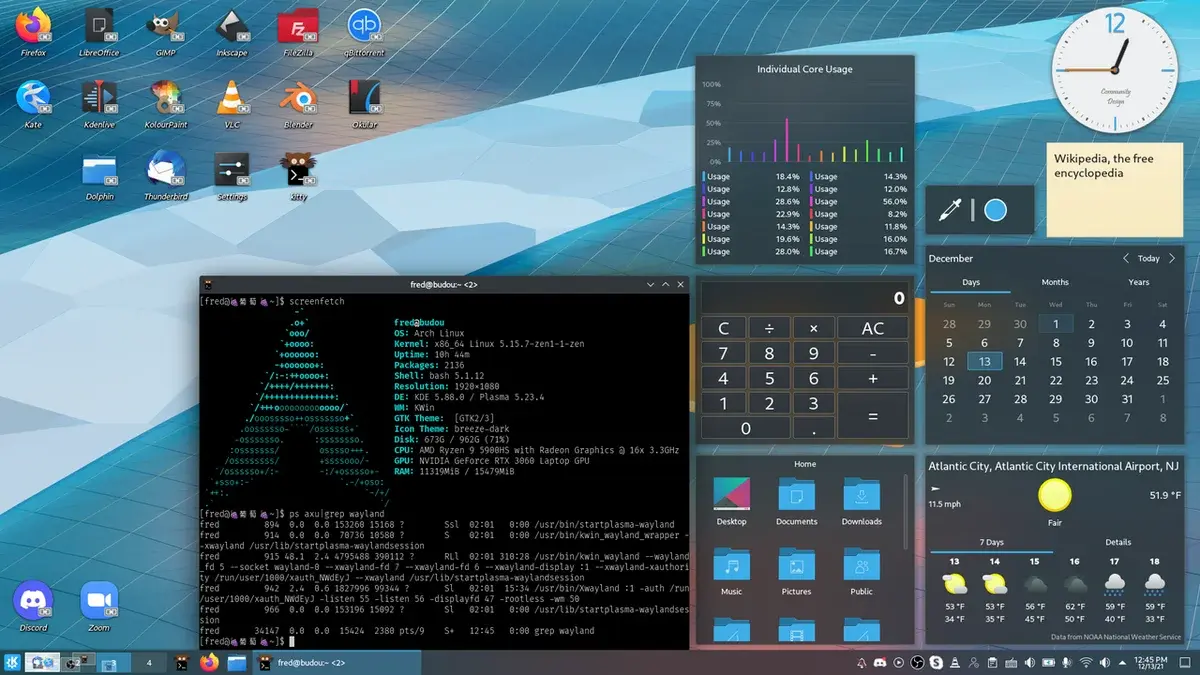The image size is (1200, 675).
Task: Go to the next month in calendar
Action: tap(1172, 258)
